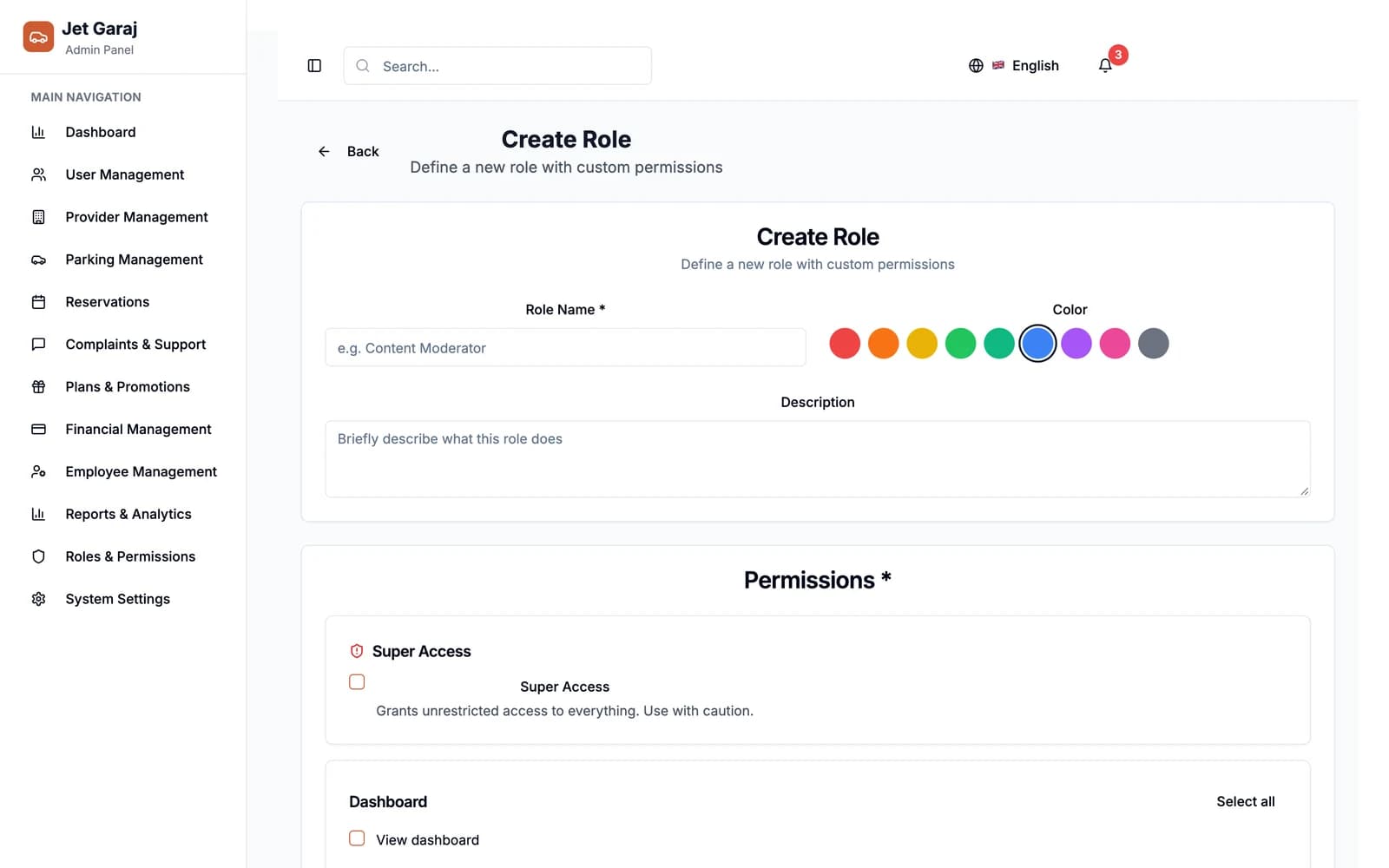The width and height of the screenshot is (1389, 868).
Task: Select the orange role color
Action: 884,344
